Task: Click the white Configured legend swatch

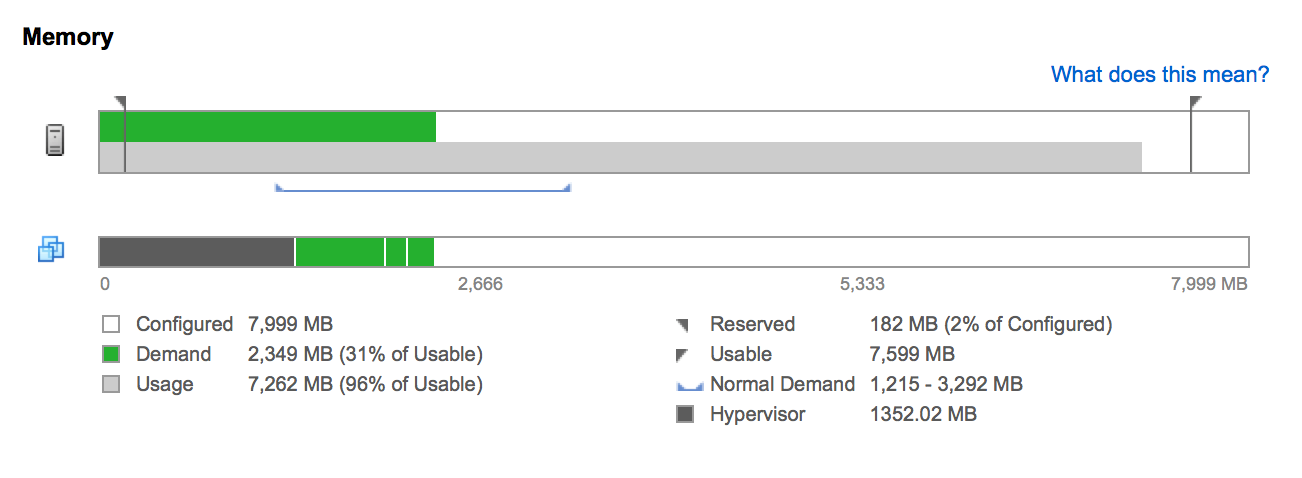Action: (111, 324)
